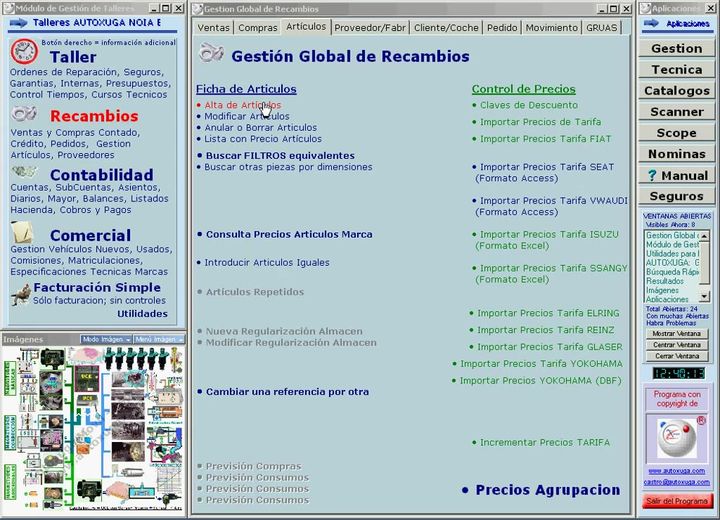Click the question mark icon on Manual
Viewport: 720px width, 520px height.
(x=652, y=175)
